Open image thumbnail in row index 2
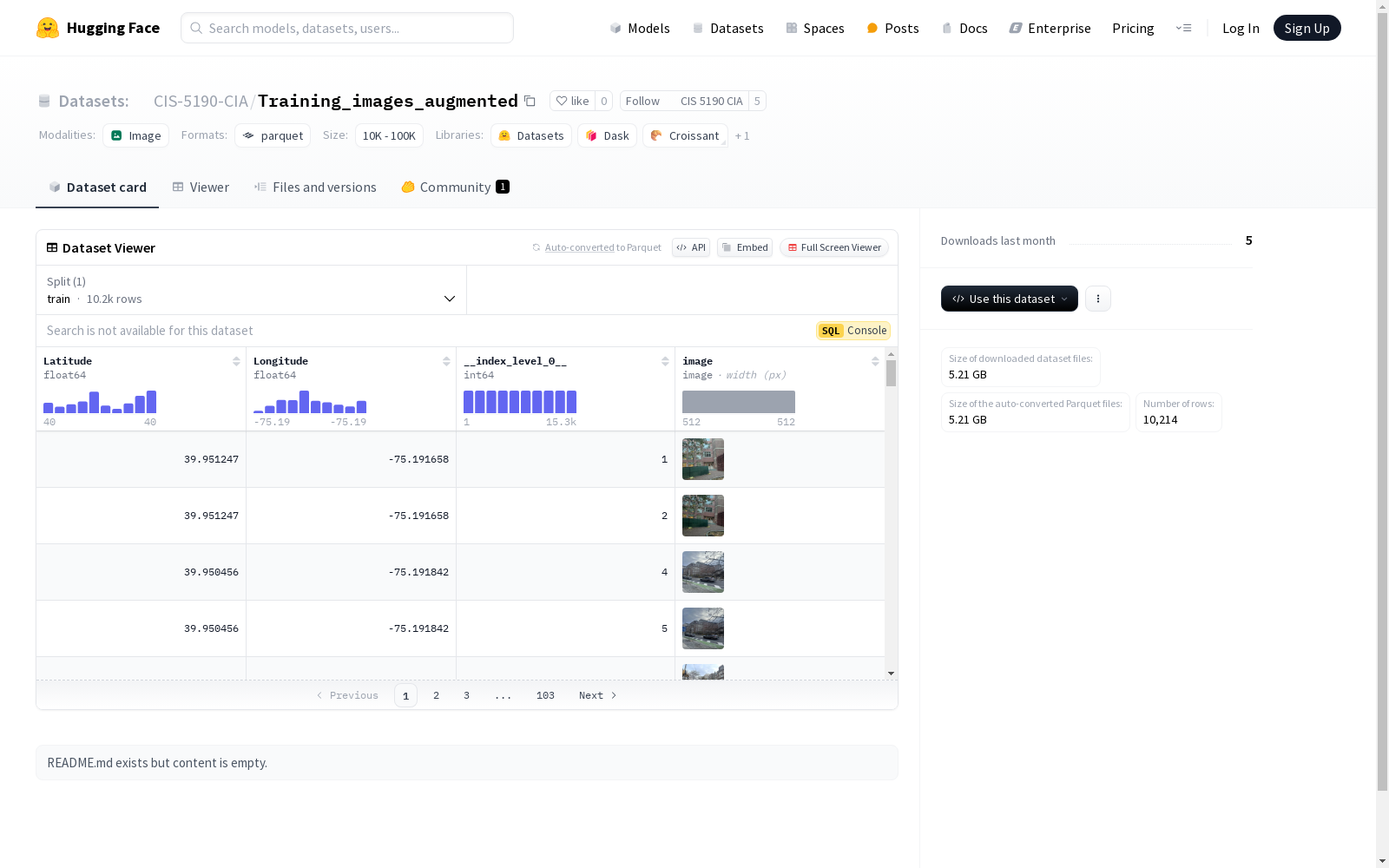The image size is (1389, 868). pos(703,516)
